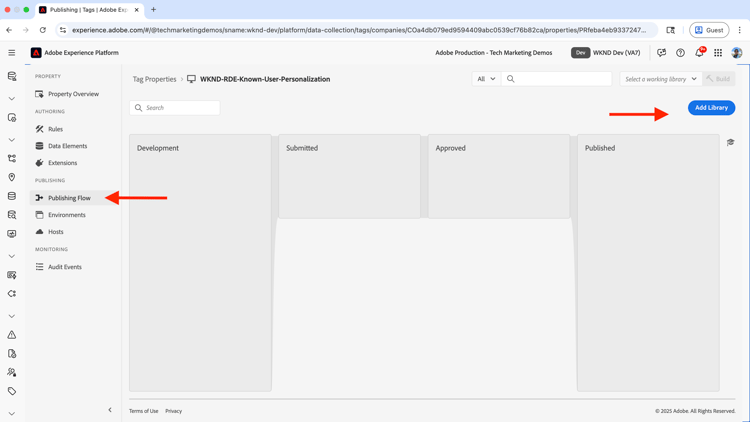Screen dimensions: 750x422
Task: Open the monitoring screen rail icon
Action: 12,234
